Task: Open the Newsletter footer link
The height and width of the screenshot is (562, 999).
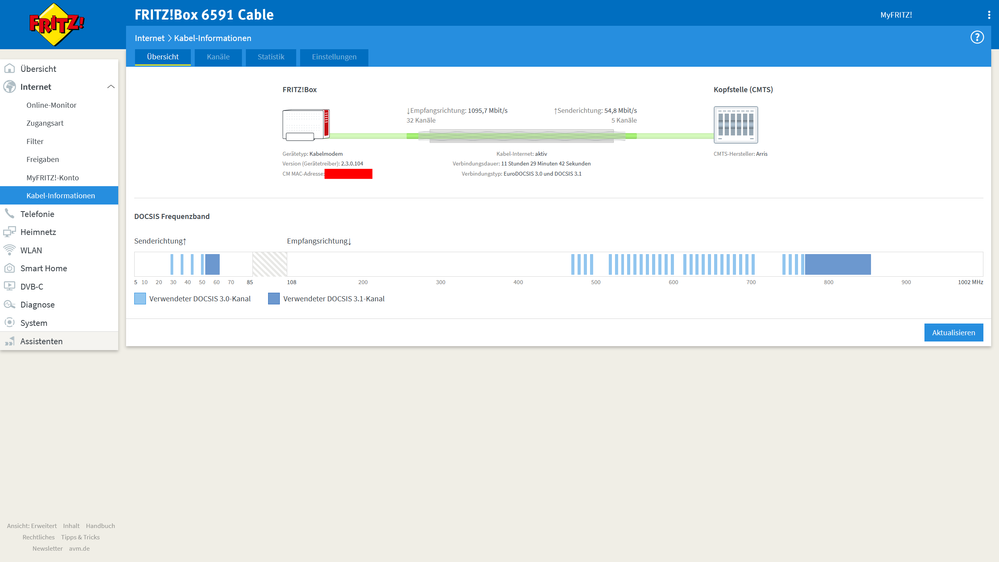Action: click(48, 549)
